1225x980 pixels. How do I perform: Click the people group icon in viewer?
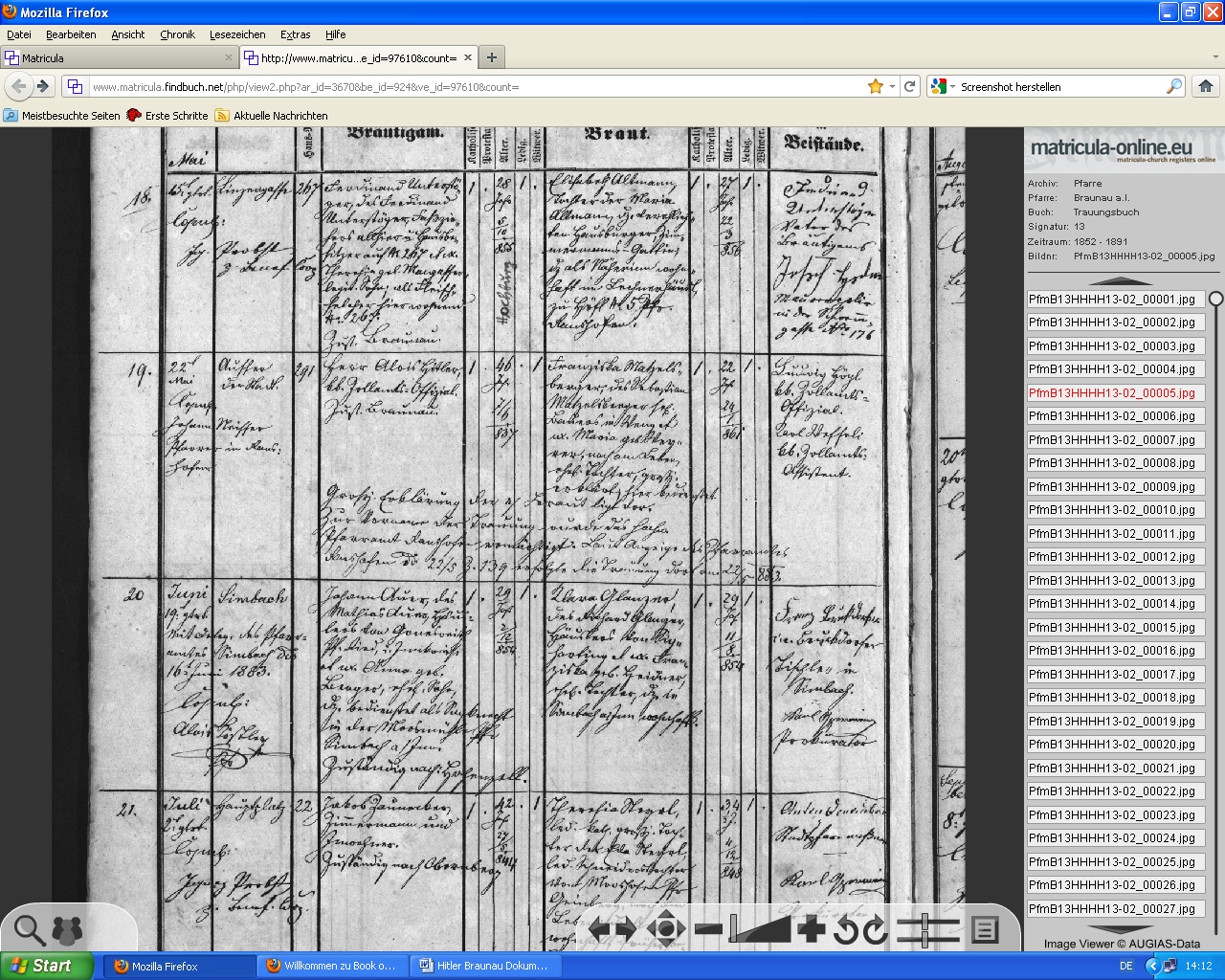pyautogui.click(x=67, y=928)
